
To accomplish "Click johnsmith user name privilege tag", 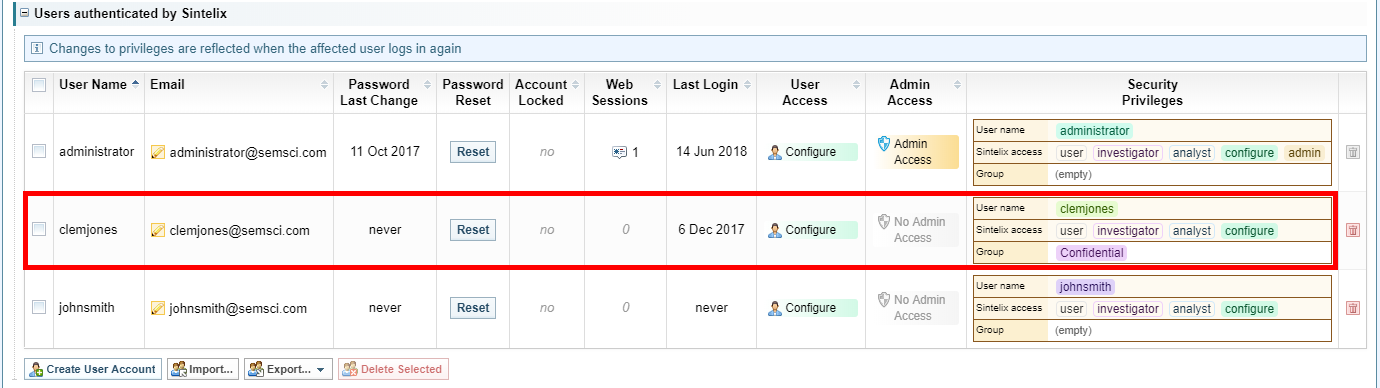I will pos(1085,287).
